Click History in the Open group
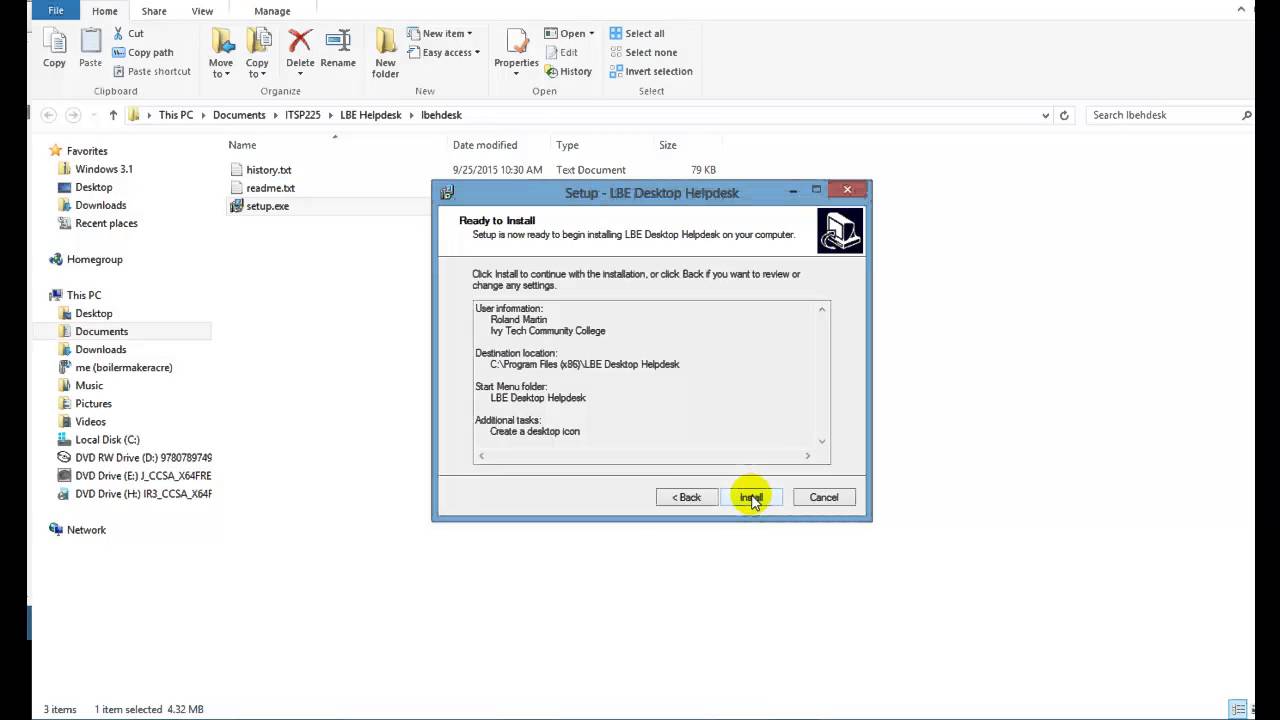1280x720 pixels. click(568, 71)
